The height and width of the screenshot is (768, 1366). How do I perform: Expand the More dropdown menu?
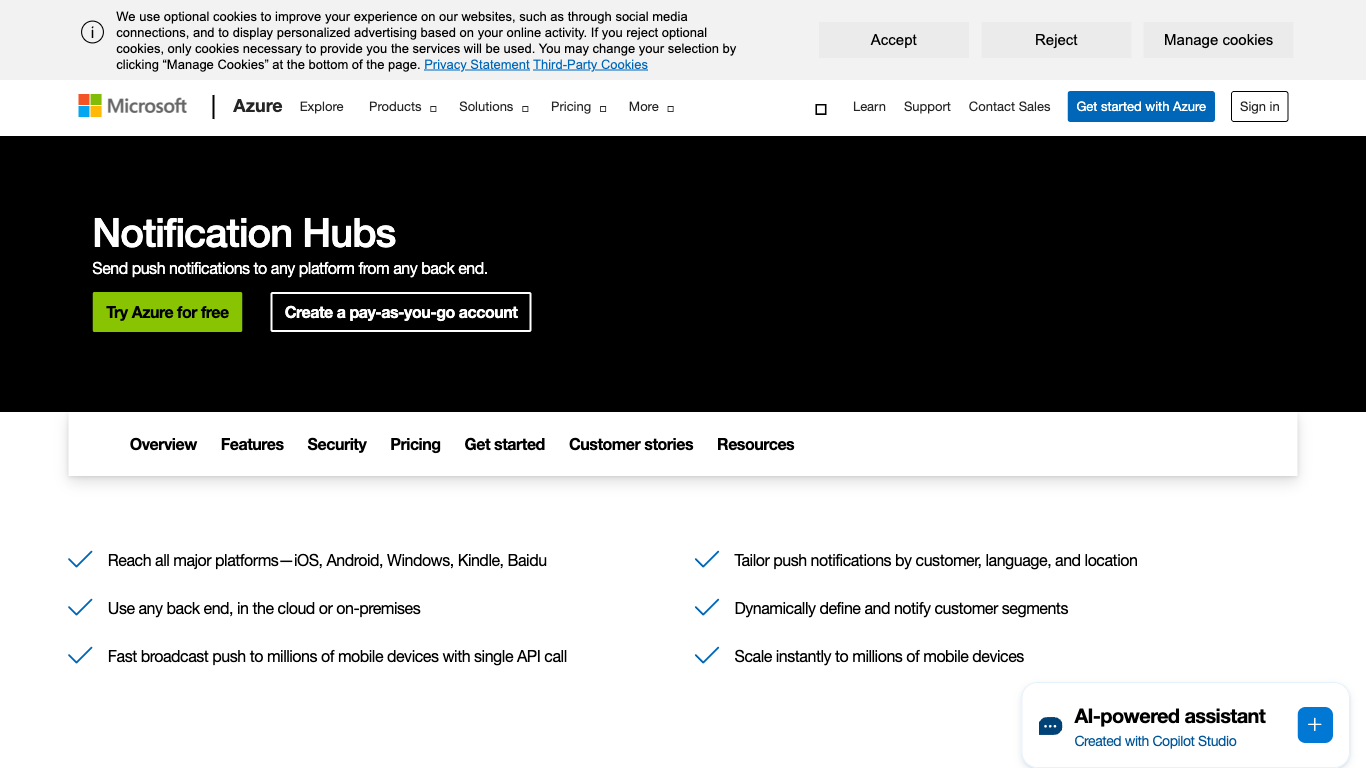[651, 107]
